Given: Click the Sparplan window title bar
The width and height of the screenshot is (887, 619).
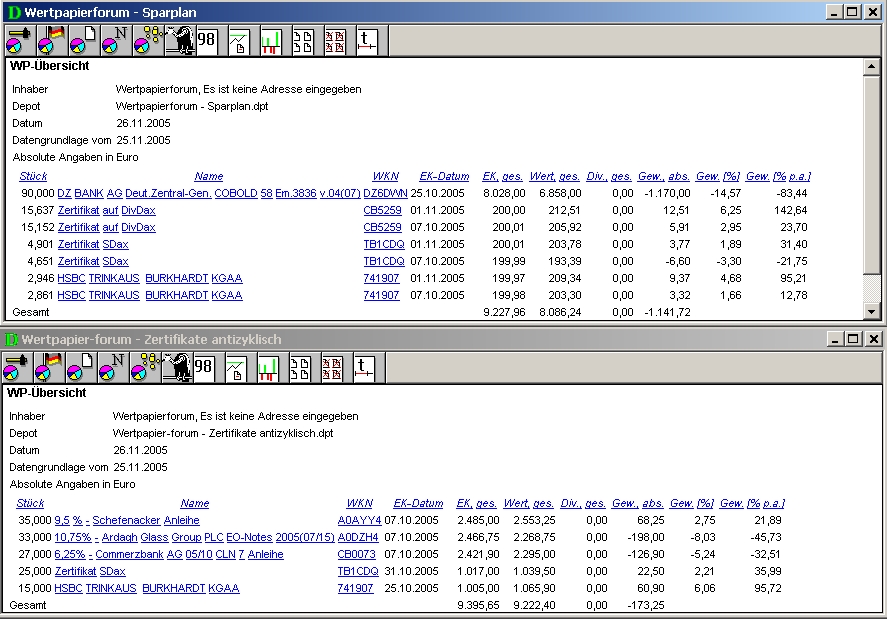Looking at the screenshot, I should tap(400, 11).
